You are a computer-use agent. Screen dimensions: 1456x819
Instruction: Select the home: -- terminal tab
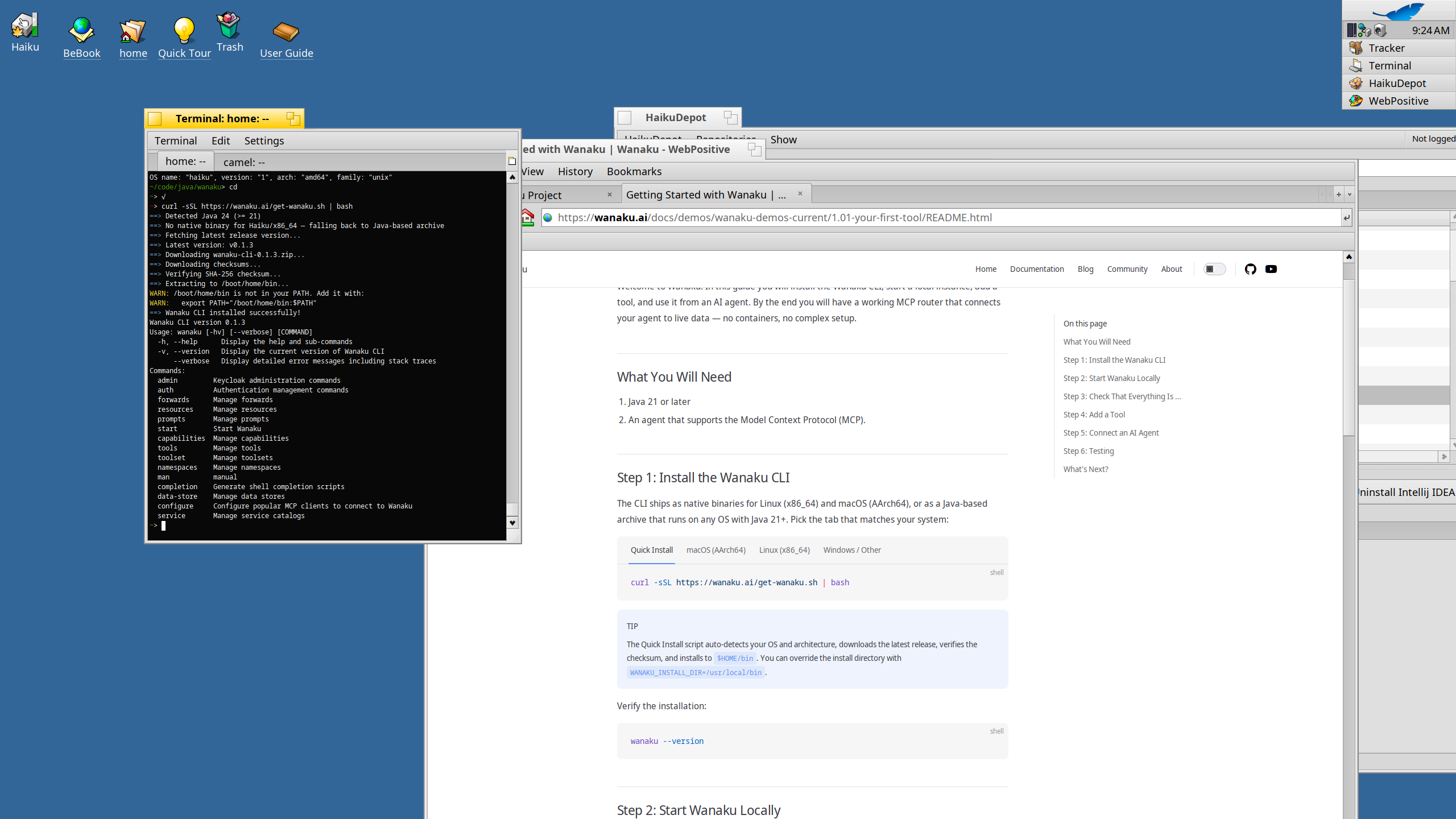(185, 161)
